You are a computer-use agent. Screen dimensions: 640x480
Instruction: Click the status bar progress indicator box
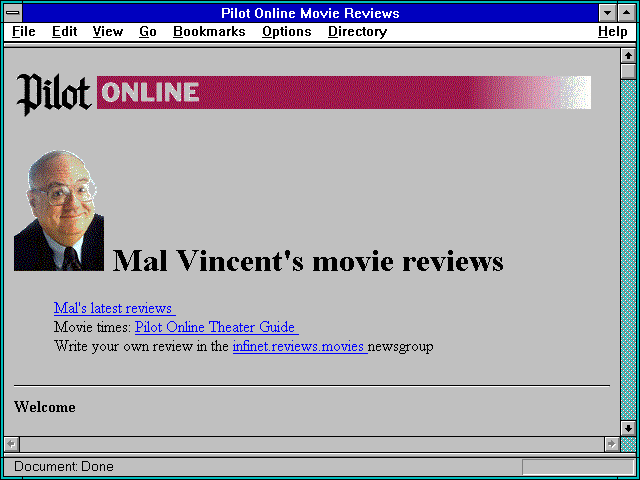point(578,467)
